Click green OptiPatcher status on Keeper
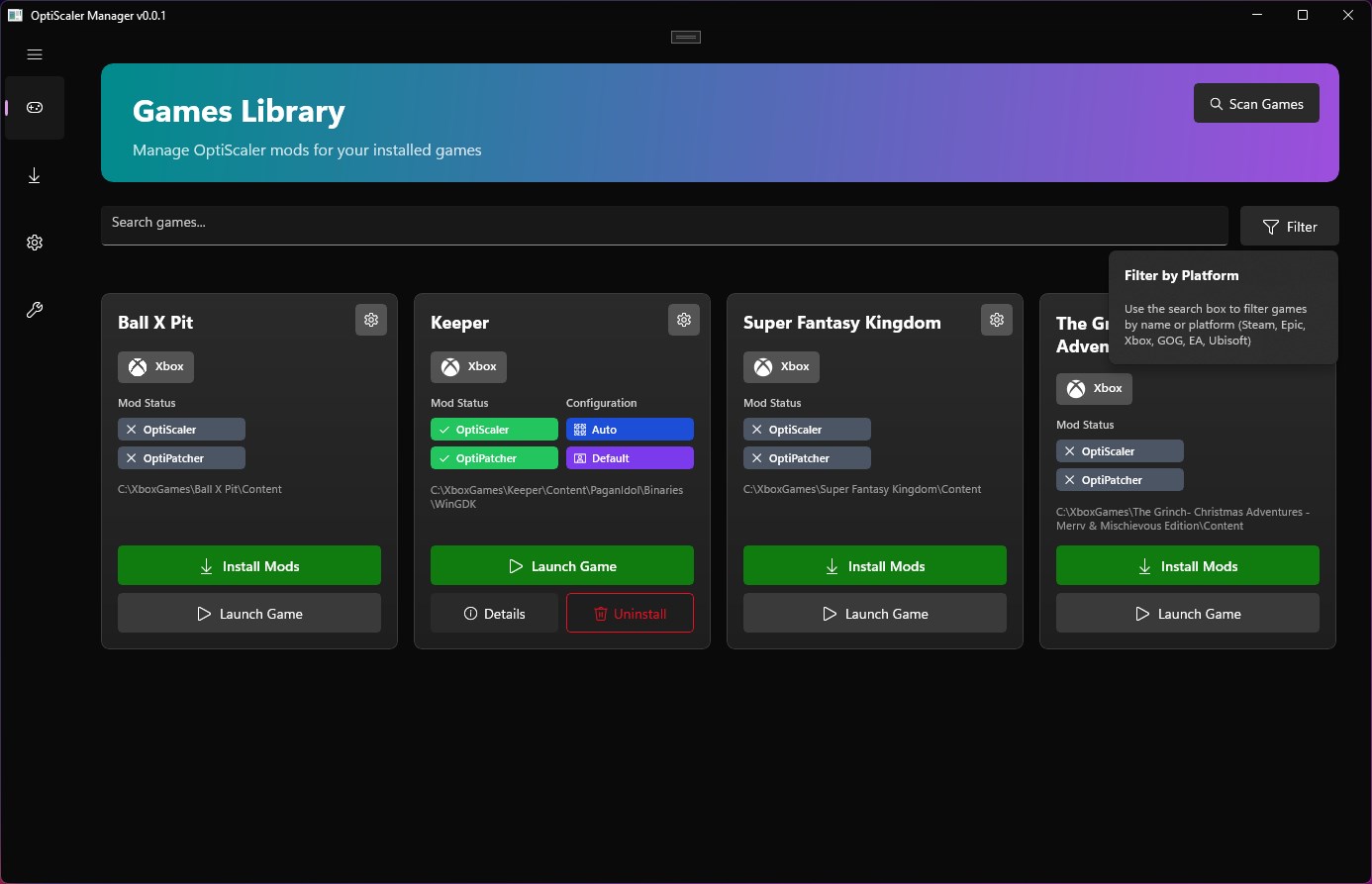The width and height of the screenshot is (1372, 884). [494, 458]
